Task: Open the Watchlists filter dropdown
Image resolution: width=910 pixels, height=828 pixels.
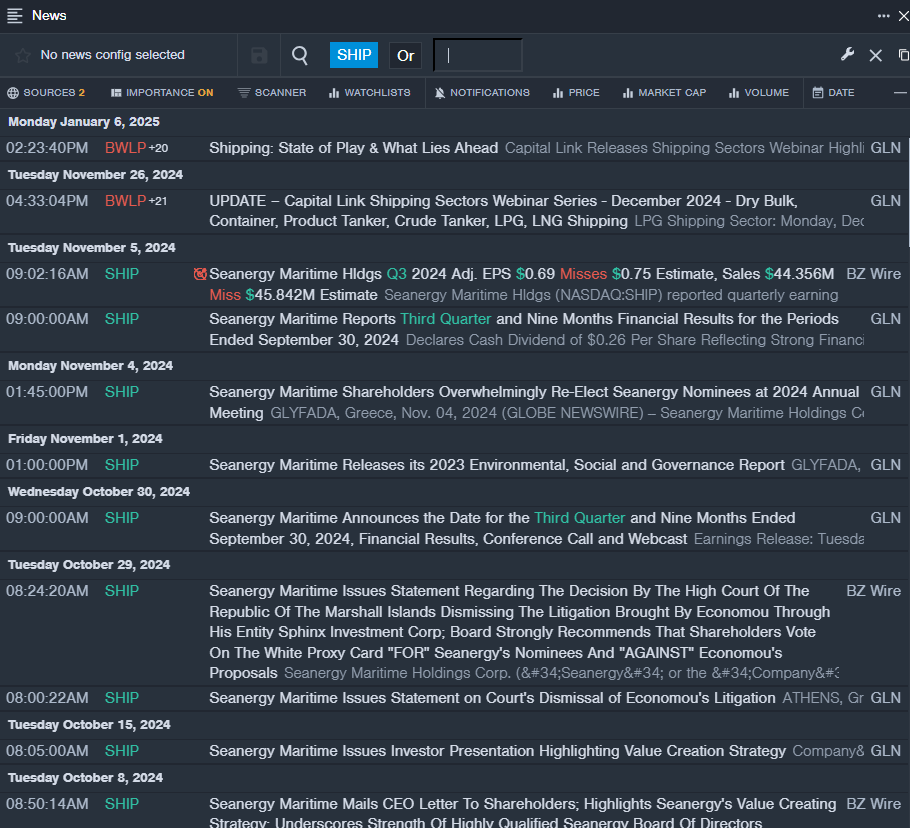Action: pyautogui.click(x=369, y=93)
